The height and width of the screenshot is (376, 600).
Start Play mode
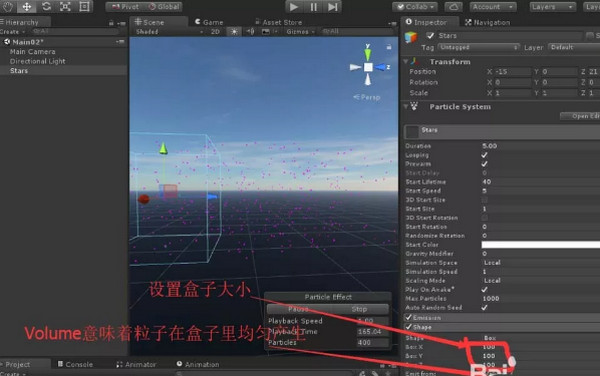coord(294,7)
